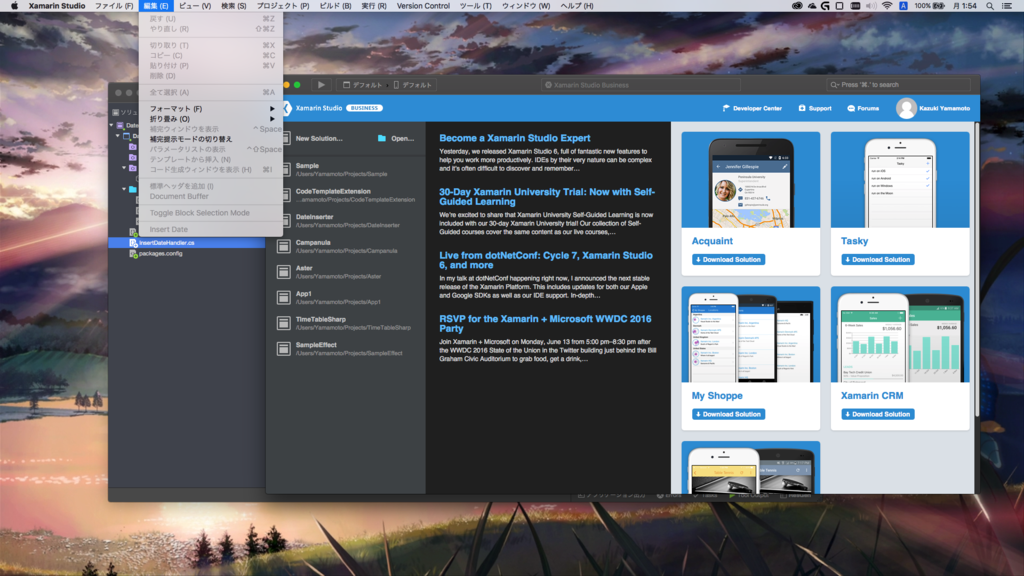The image size is (1024, 576).
Task: Expand the フォーマット (F) submenu
Action: [211, 109]
